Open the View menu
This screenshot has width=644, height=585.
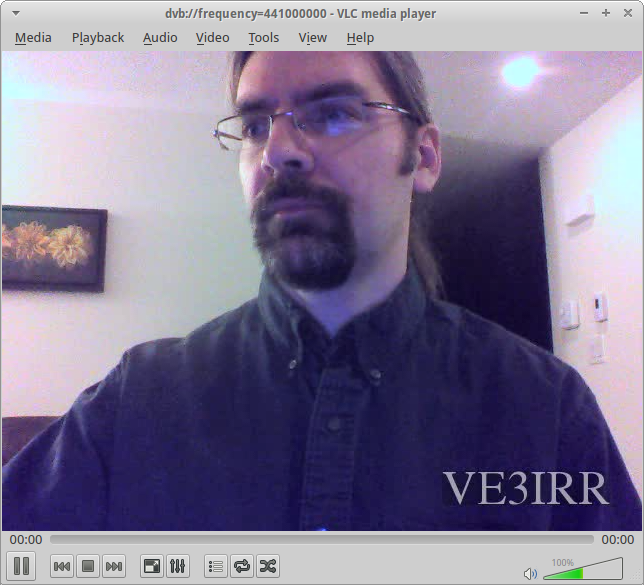(313, 38)
